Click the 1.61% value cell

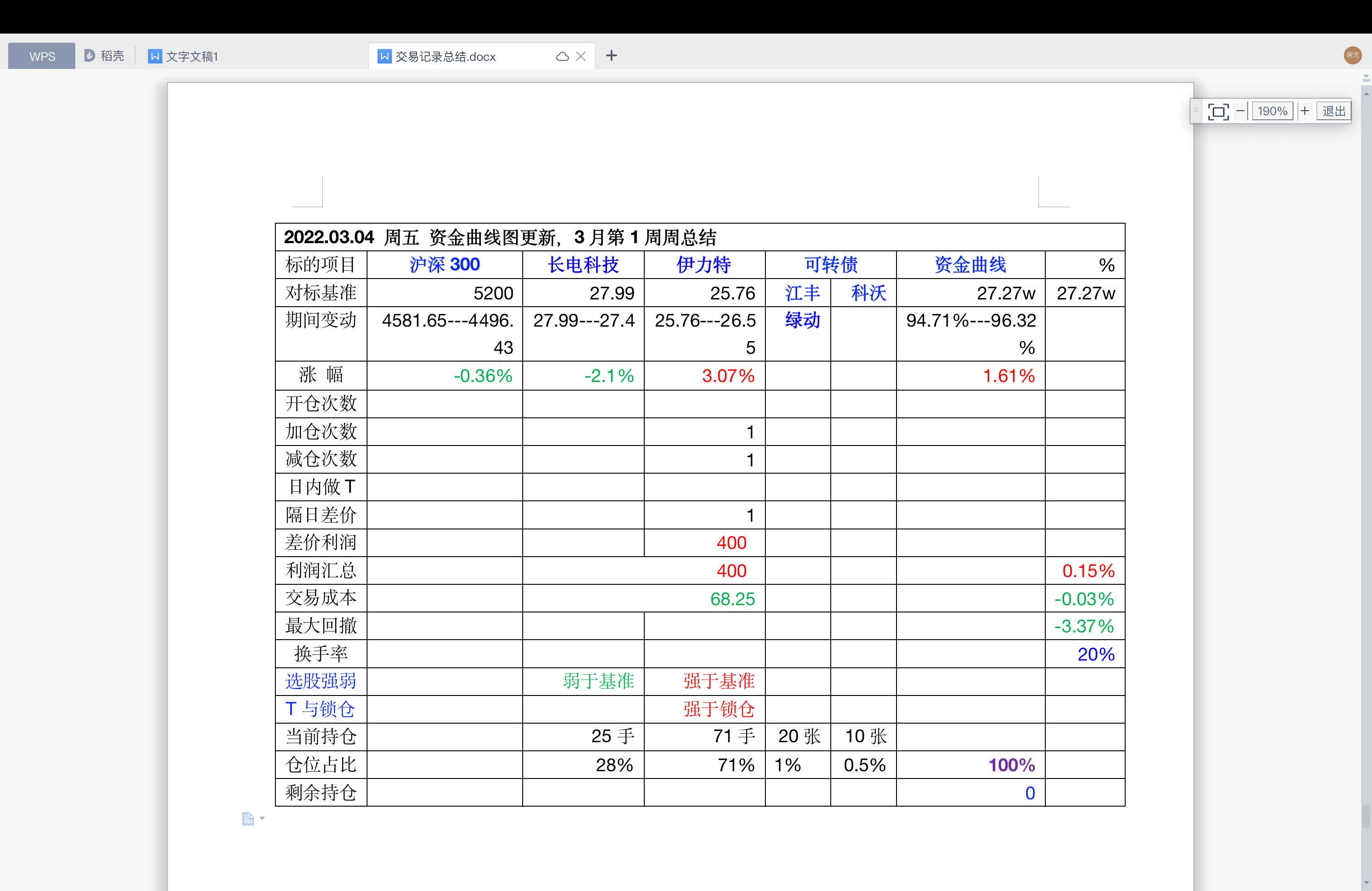(x=970, y=376)
